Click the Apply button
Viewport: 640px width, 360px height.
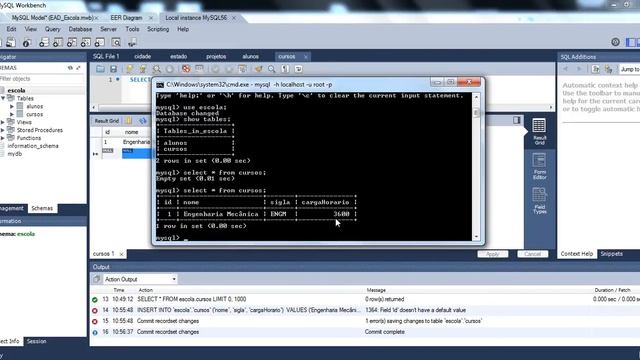tap(493, 254)
